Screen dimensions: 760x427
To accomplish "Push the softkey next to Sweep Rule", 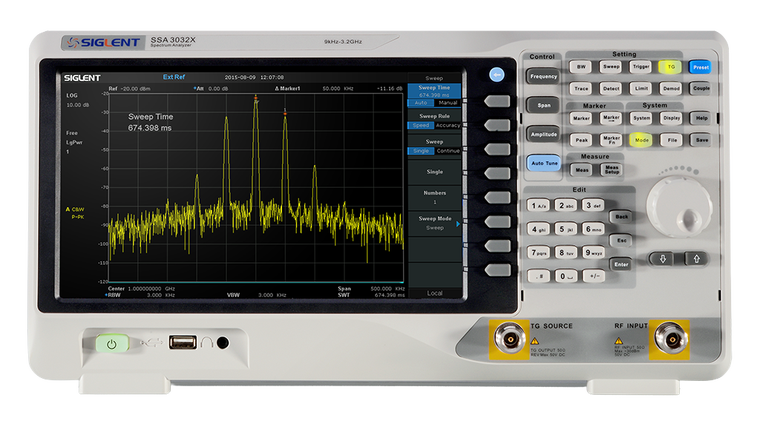I will pos(497,126).
